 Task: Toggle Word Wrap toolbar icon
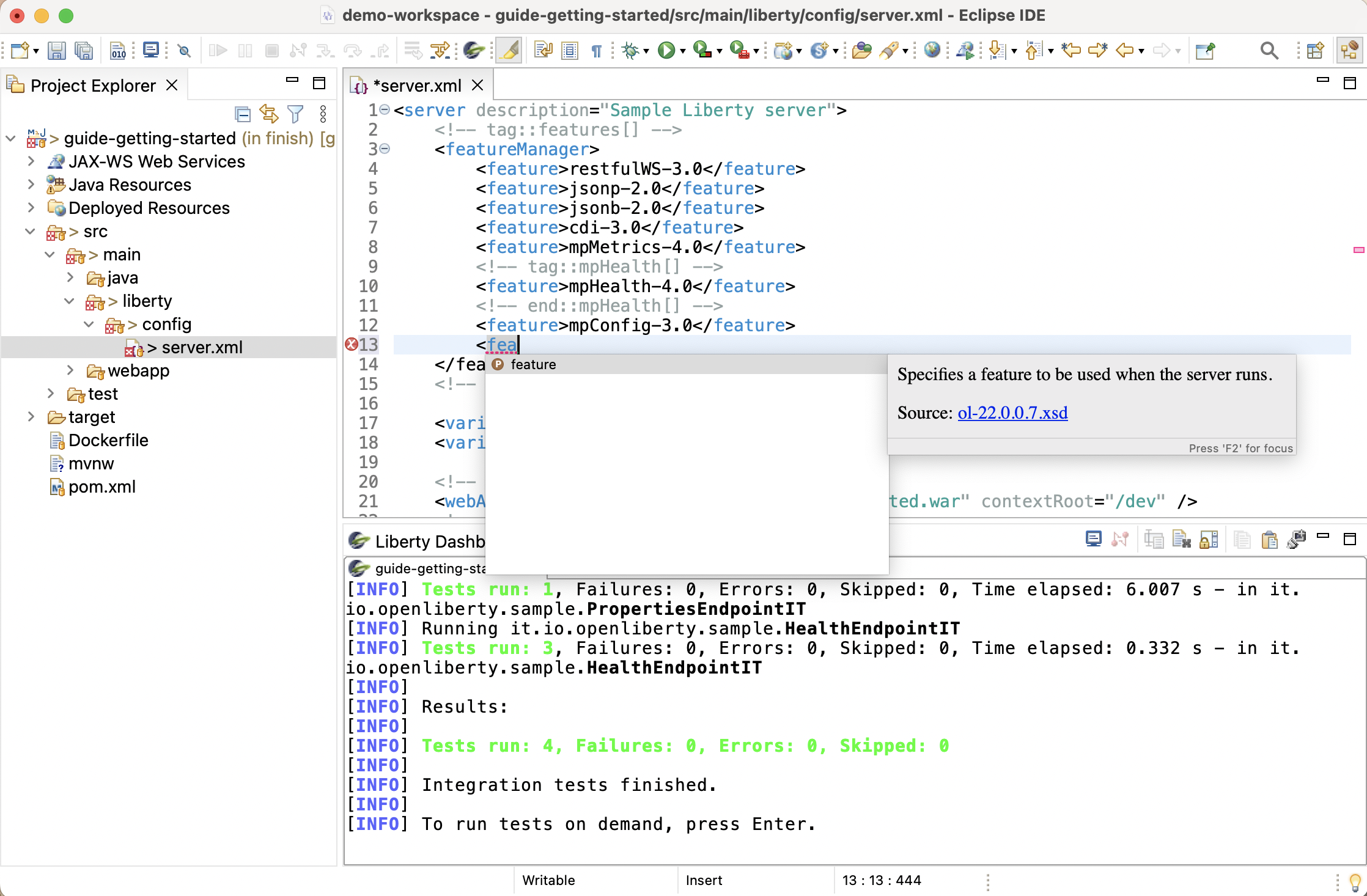543,50
